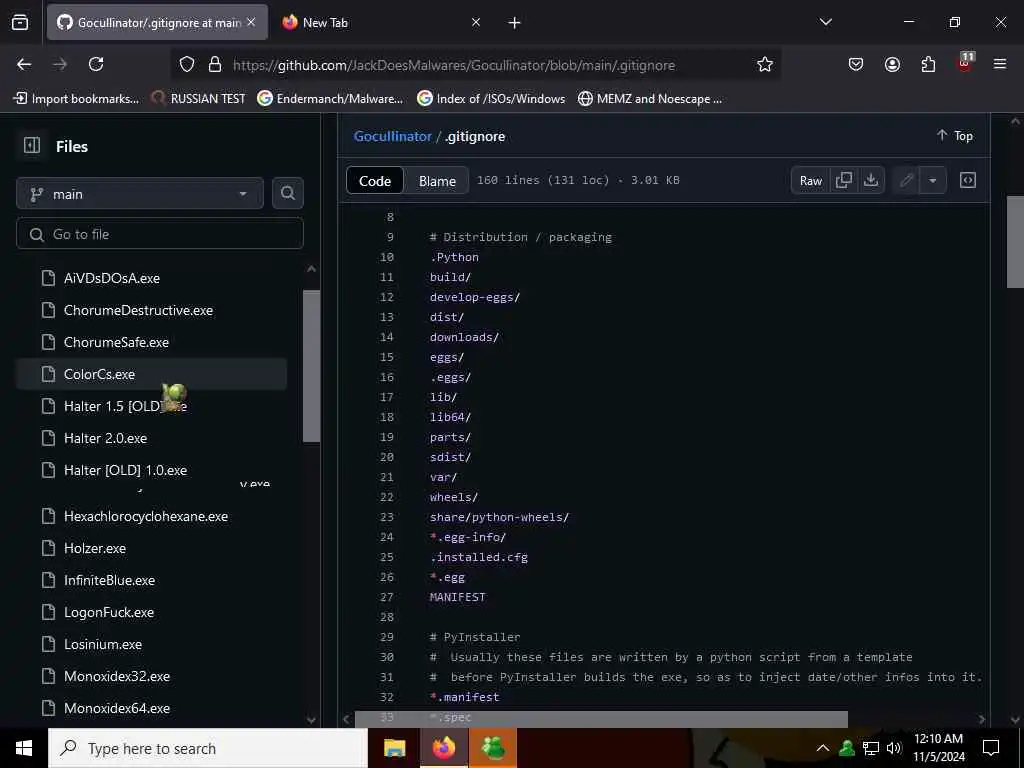The image size is (1024, 768).
Task: Open the Gocullinator breadcrumb link
Action: point(392,136)
